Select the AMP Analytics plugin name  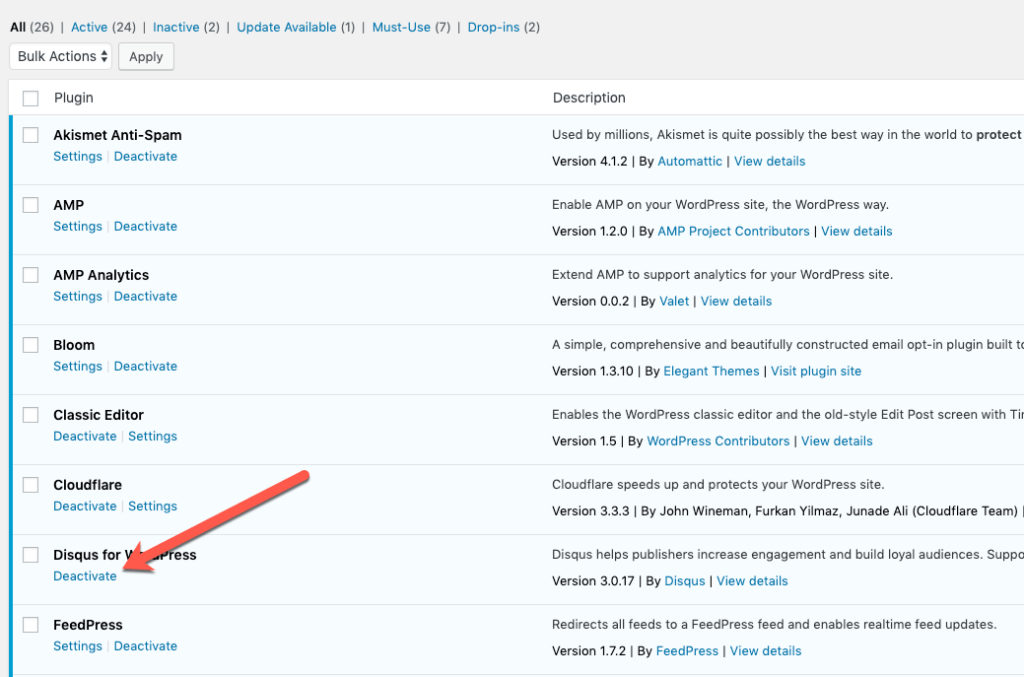(x=101, y=275)
